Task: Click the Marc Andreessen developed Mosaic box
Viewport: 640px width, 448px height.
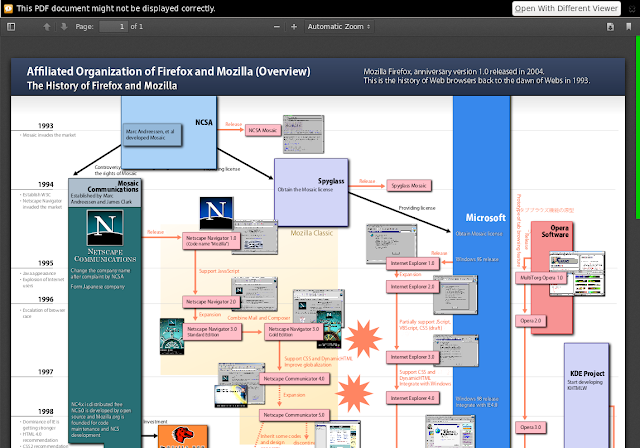Action: pyautogui.click(x=152, y=135)
